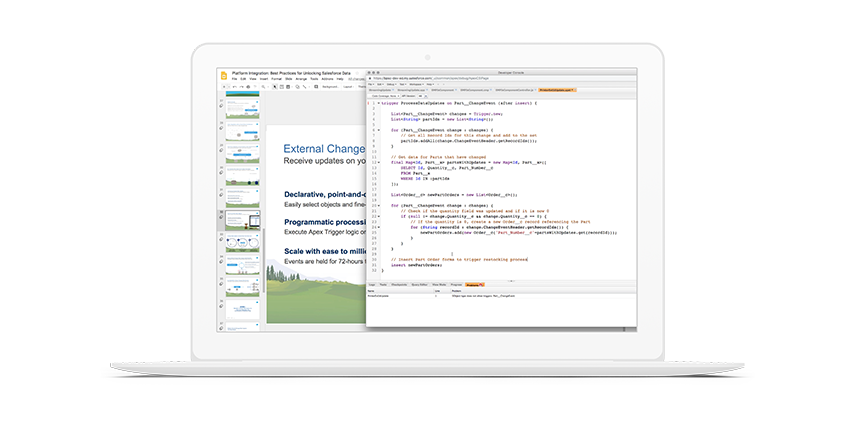Open the File menu in Google Slides
Screen dimensions: 857x447
pyautogui.click(x=234, y=79)
